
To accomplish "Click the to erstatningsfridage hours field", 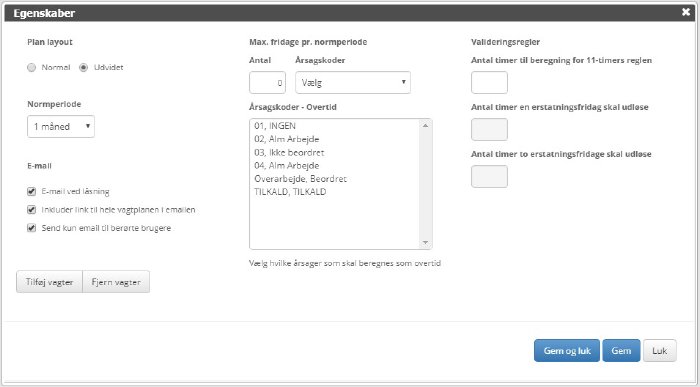I will pyautogui.click(x=489, y=176).
